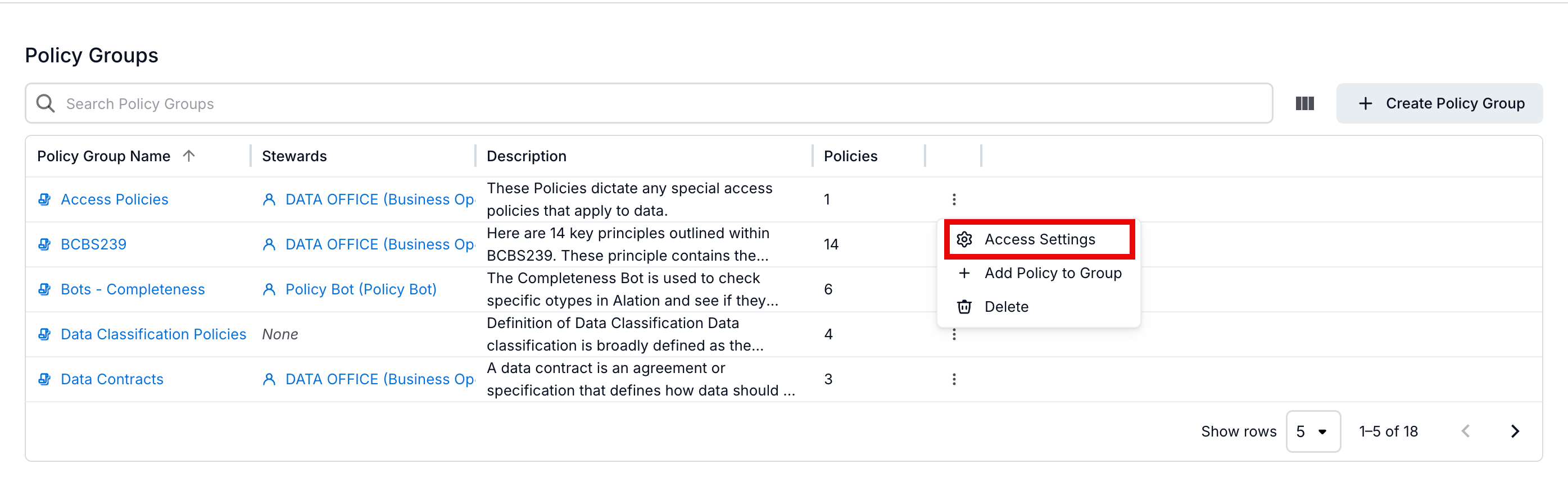Toggle the Policy Group Name sort arrow
1568x500 pixels.
tap(189, 156)
